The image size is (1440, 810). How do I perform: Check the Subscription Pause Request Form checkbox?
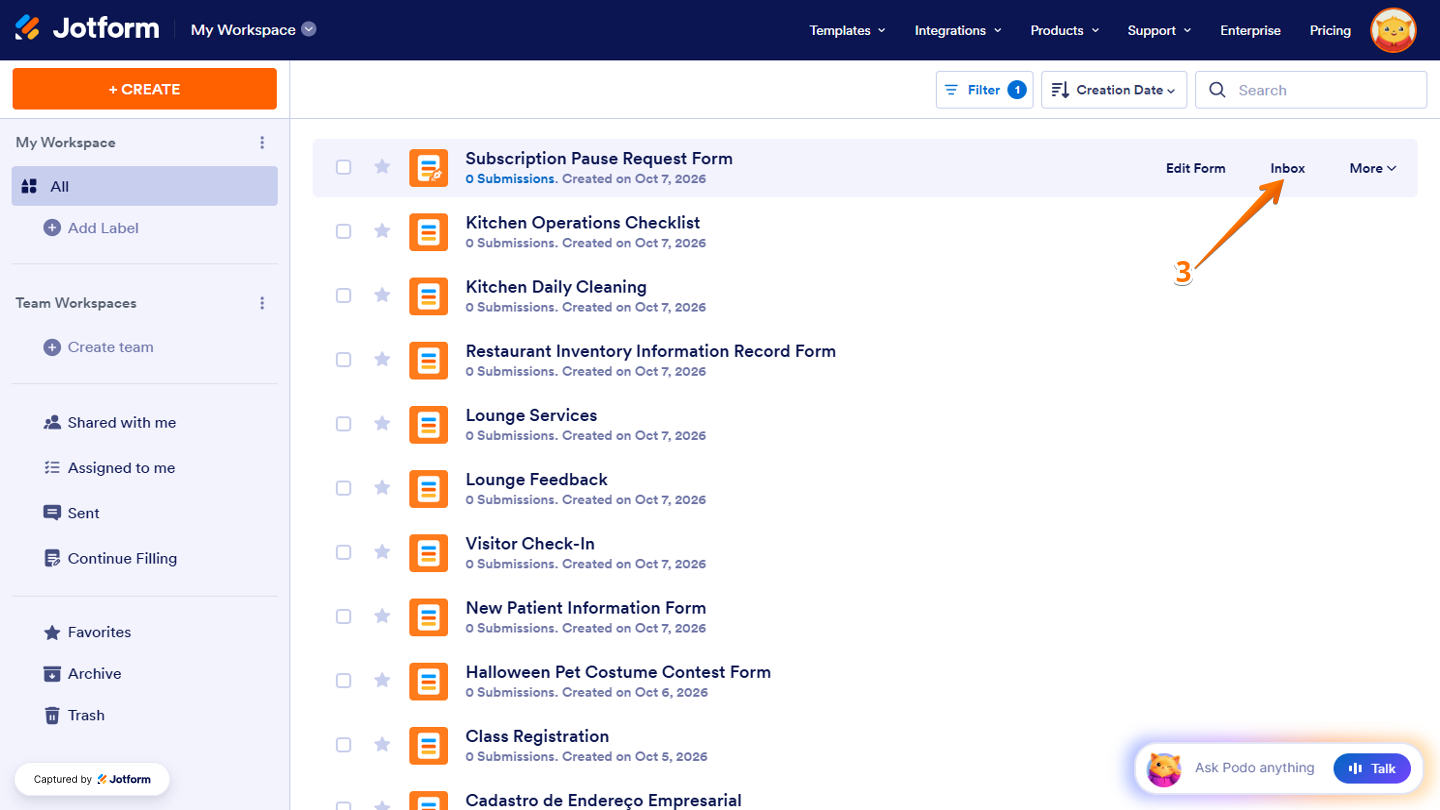coord(343,167)
